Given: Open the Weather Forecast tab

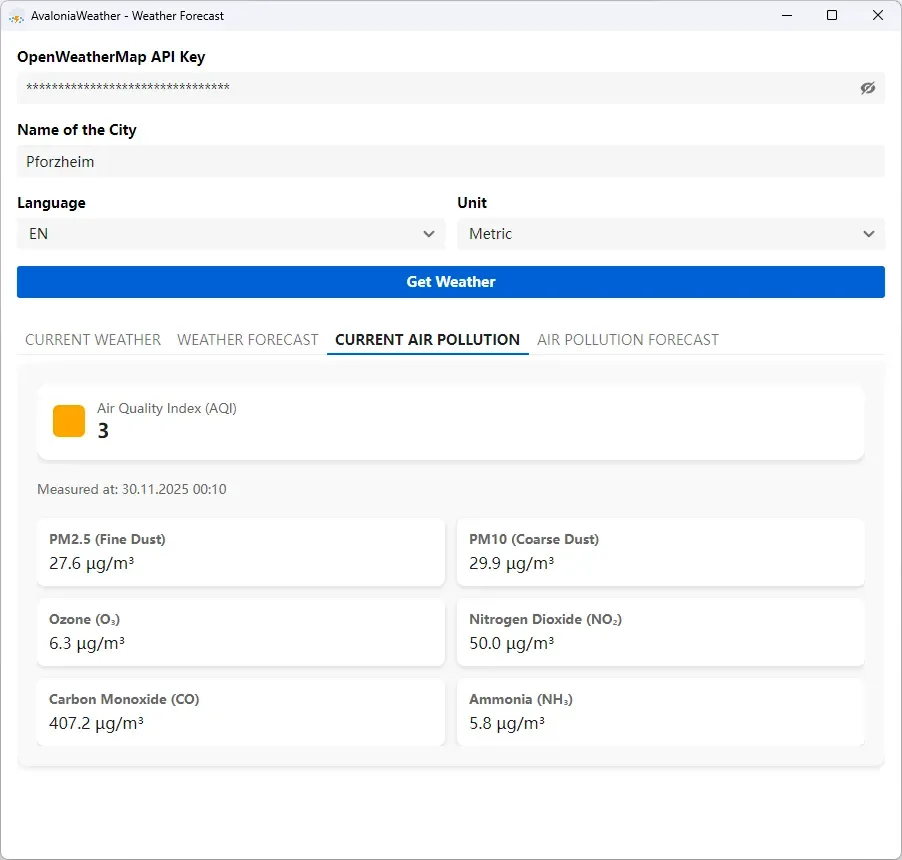Looking at the screenshot, I should tap(248, 340).
